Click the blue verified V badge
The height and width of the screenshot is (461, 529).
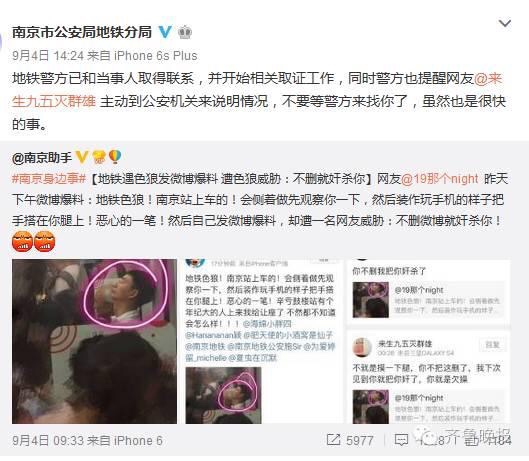pyautogui.click(x=165, y=32)
